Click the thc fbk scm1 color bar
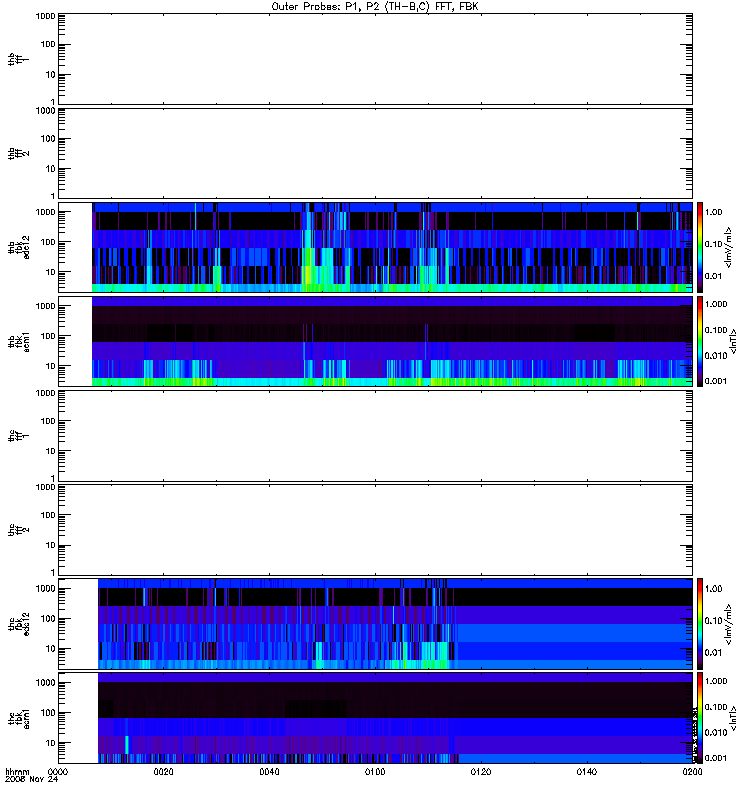This screenshot has width=750, height=800. click(x=700, y=718)
